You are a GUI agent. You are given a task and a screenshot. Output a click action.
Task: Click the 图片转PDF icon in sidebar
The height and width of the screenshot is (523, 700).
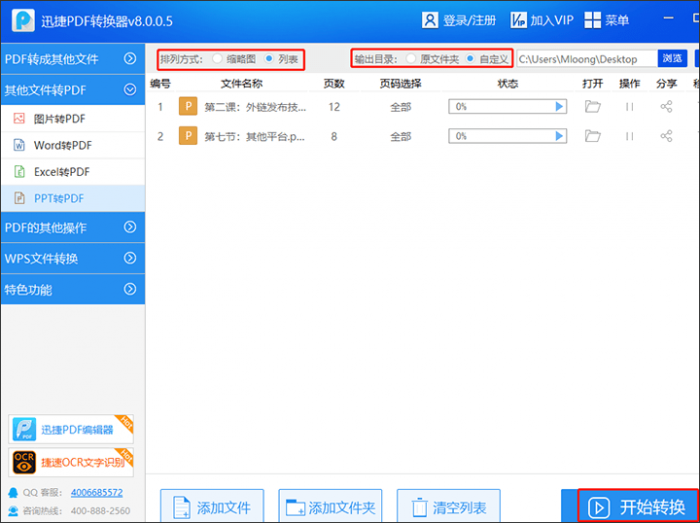[19, 119]
